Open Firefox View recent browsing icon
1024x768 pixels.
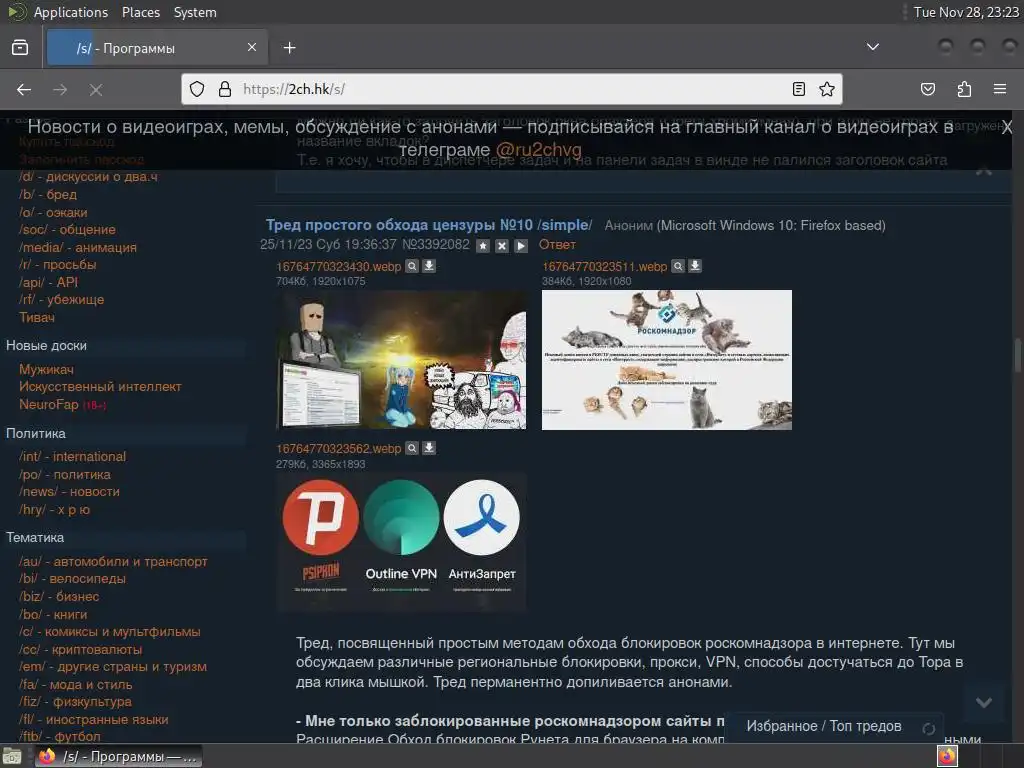[x=20, y=48]
